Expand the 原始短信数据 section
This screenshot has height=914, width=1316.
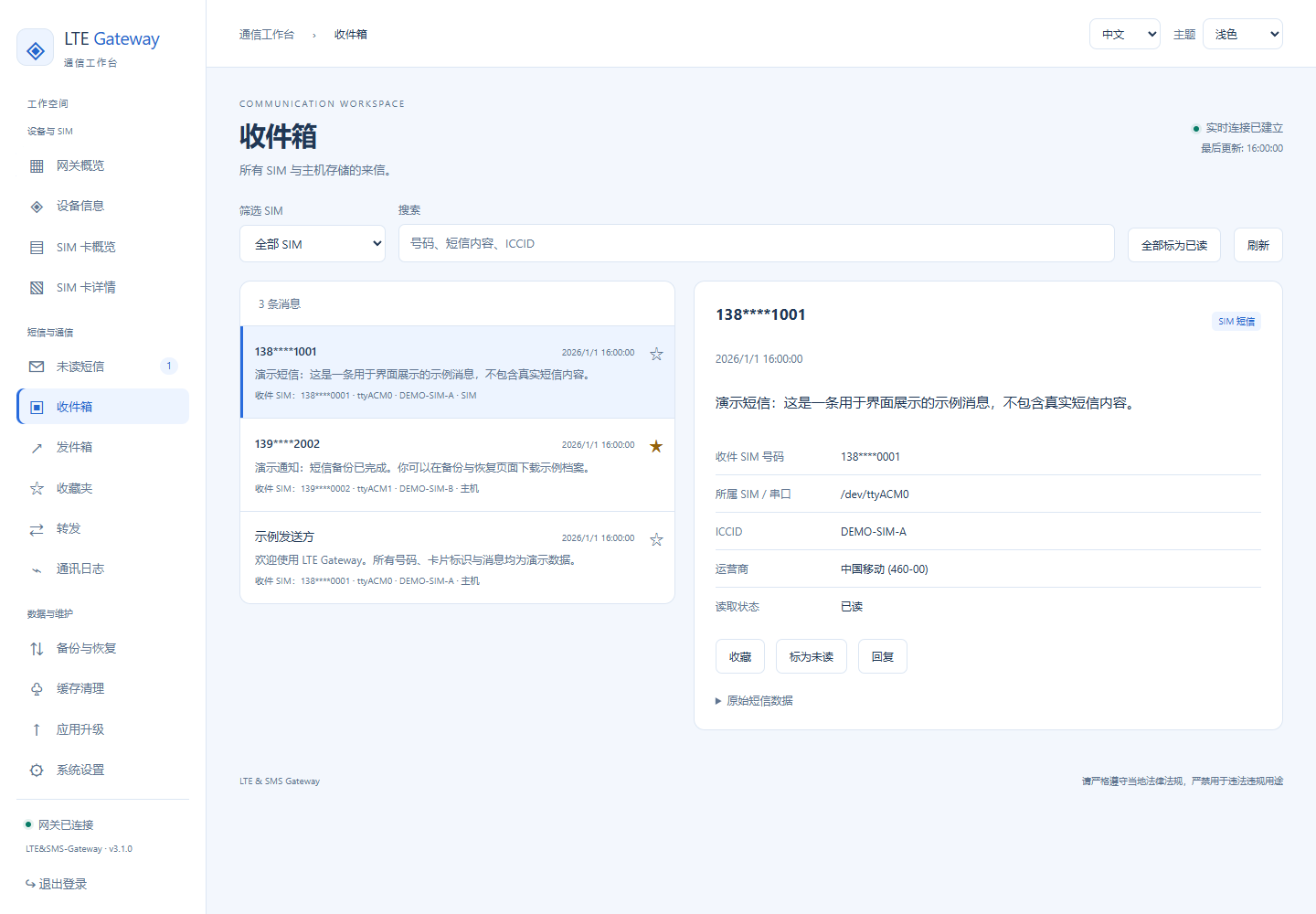coord(754,701)
